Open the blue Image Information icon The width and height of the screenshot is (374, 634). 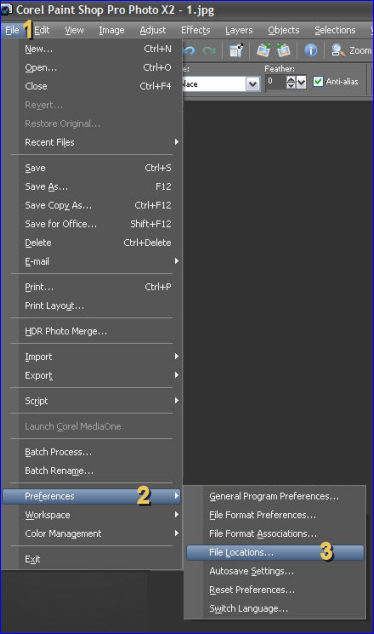[x=311, y=50]
